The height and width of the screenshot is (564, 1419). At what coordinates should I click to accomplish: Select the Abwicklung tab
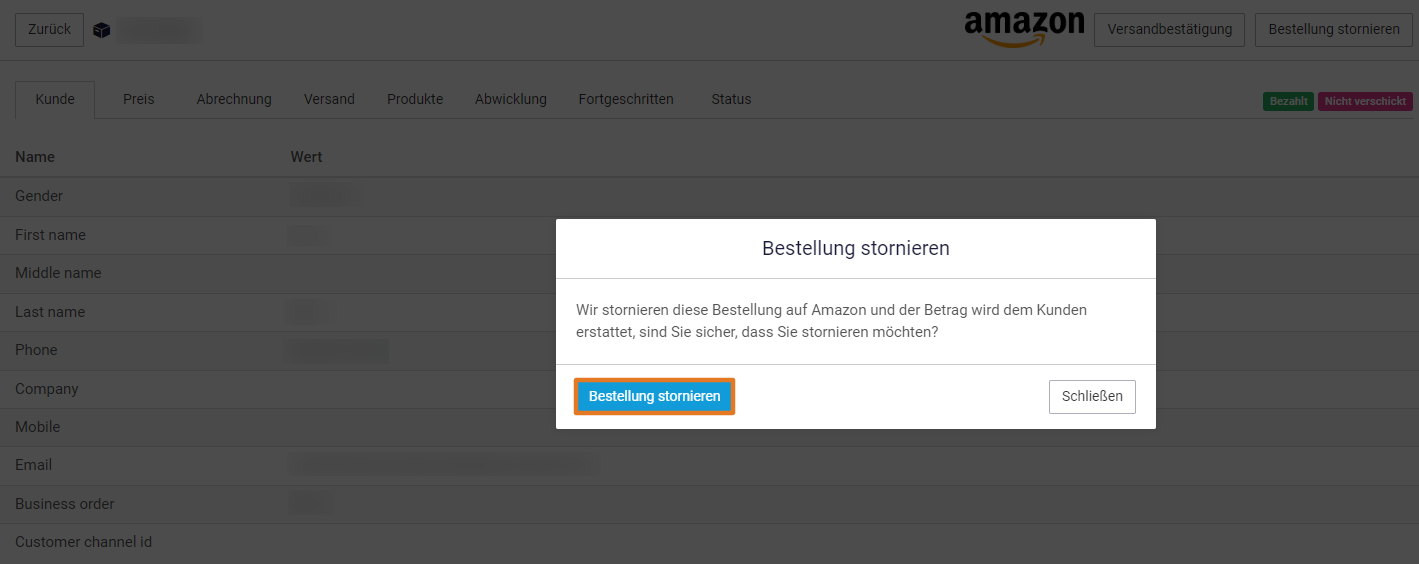[x=511, y=100]
